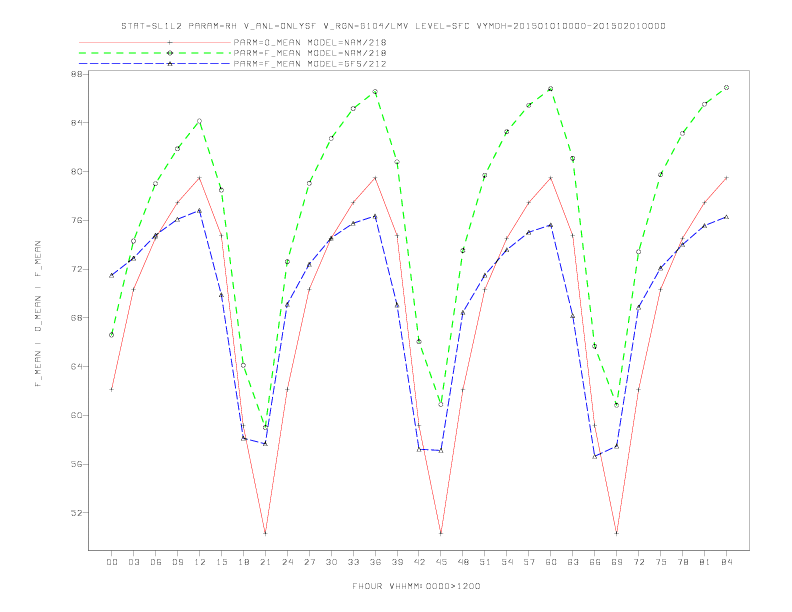Click green circle data point at hour 36

[375, 92]
